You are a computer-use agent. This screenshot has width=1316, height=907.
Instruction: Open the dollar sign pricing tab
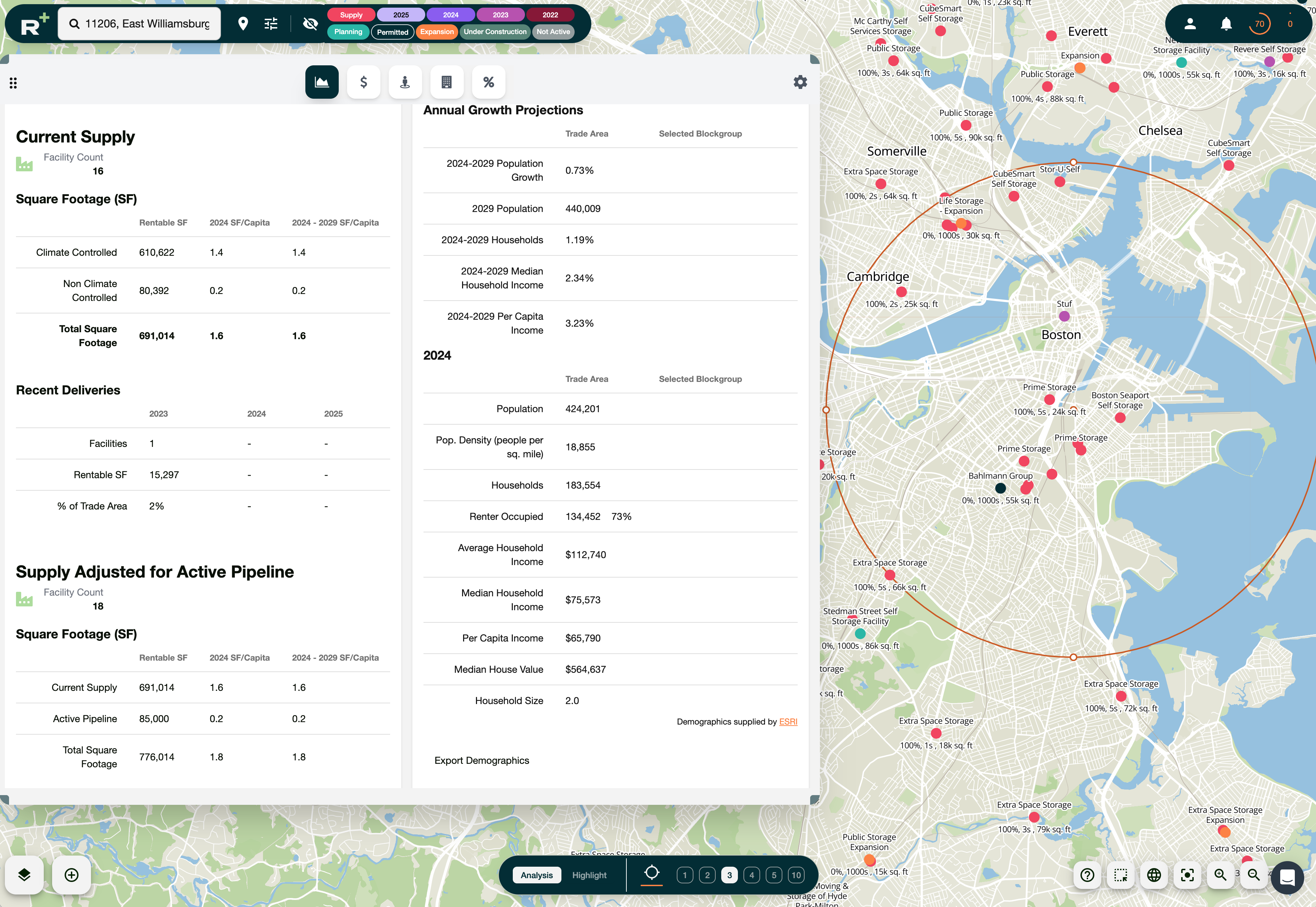(363, 82)
